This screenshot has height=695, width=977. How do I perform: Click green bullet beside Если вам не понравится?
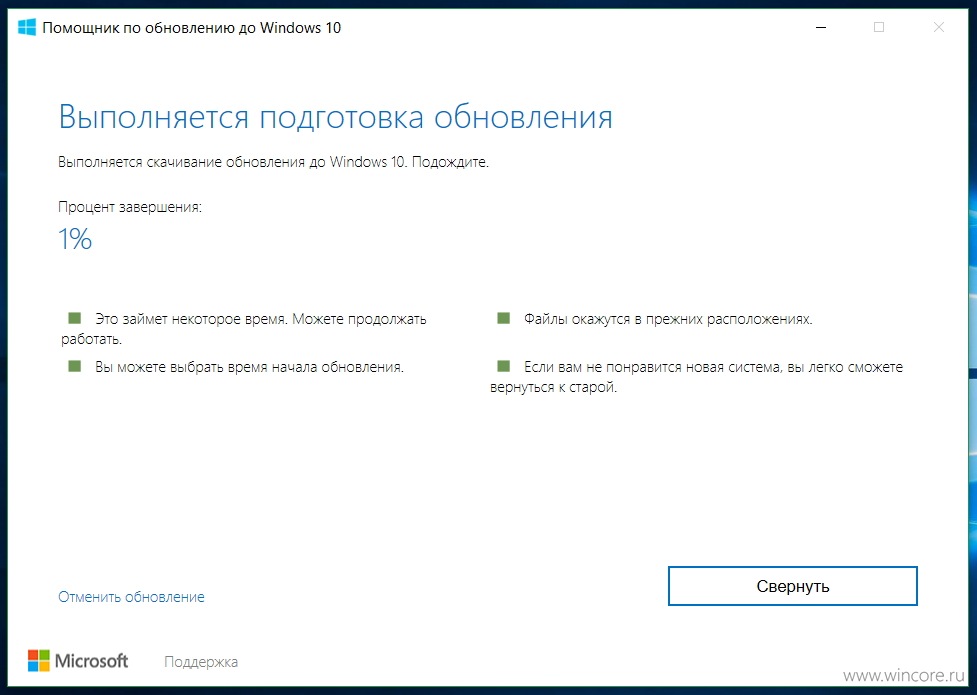coord(503,366)
